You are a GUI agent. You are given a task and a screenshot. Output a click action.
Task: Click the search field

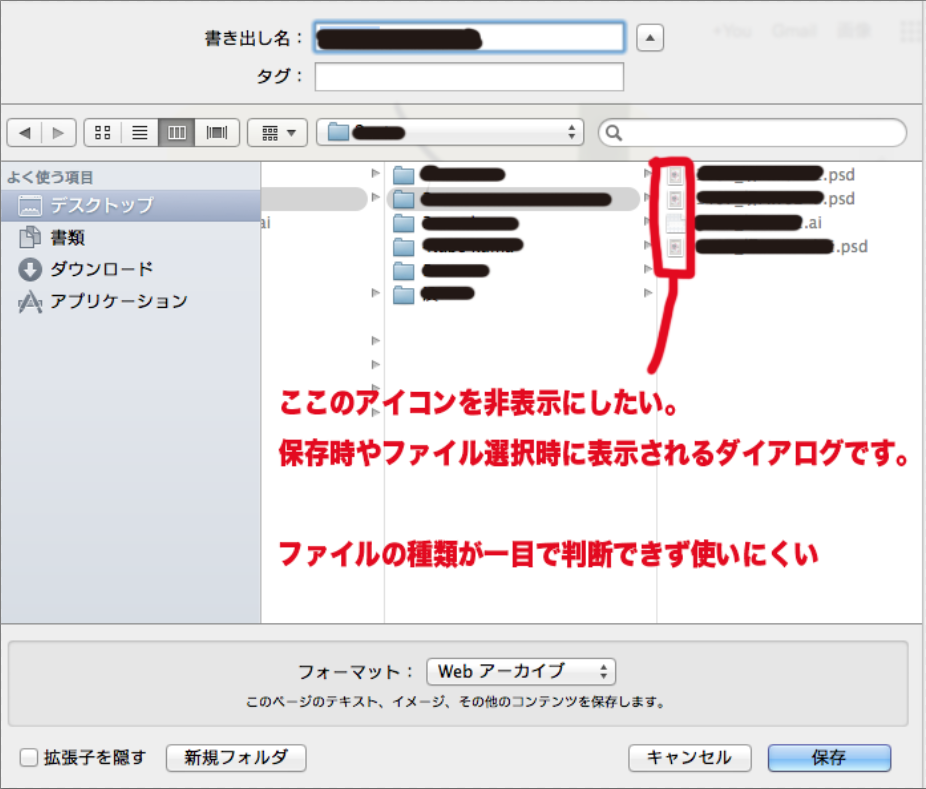(x=752, y=132)
